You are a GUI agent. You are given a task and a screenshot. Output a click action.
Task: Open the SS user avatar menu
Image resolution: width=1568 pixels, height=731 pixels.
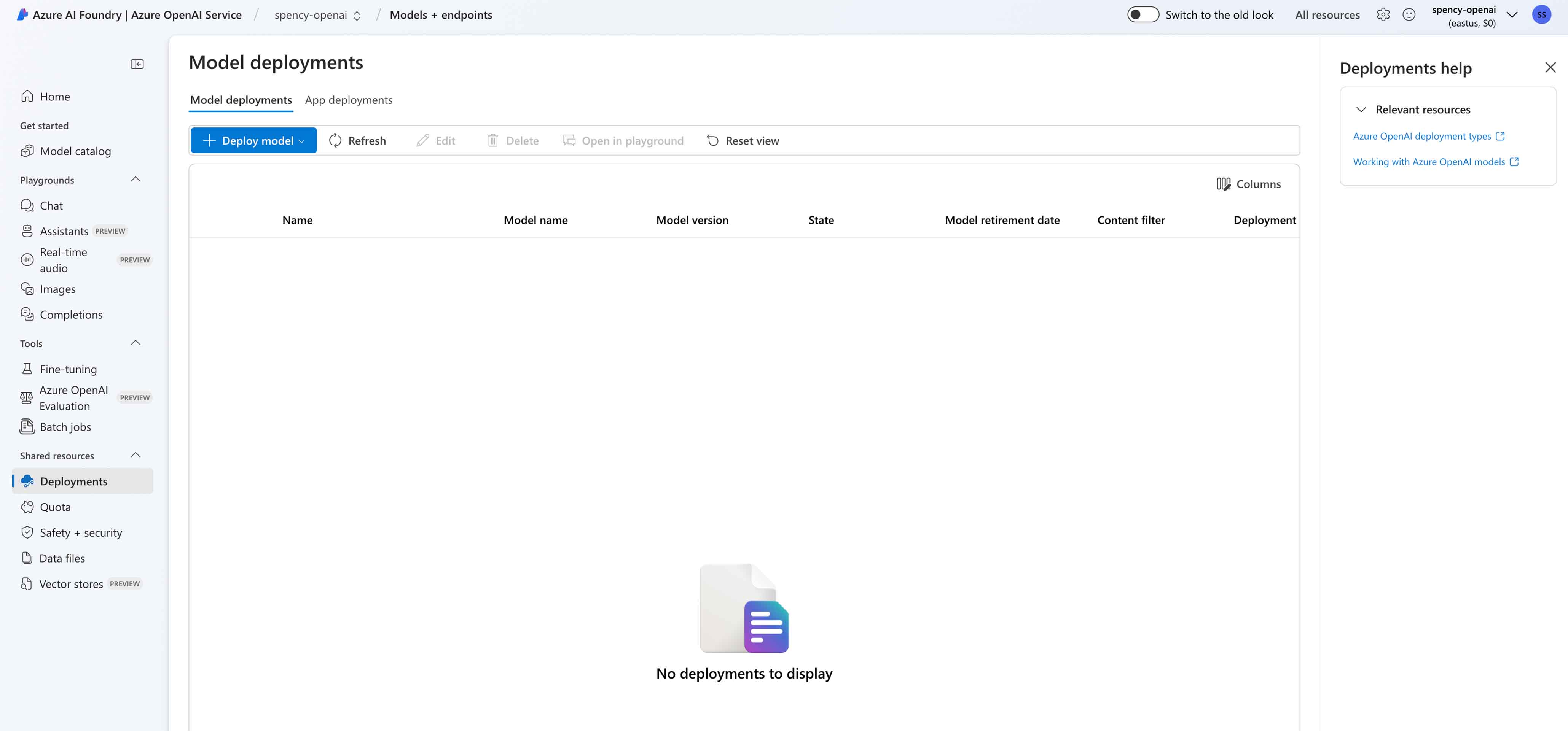(x=1541, y=14)
